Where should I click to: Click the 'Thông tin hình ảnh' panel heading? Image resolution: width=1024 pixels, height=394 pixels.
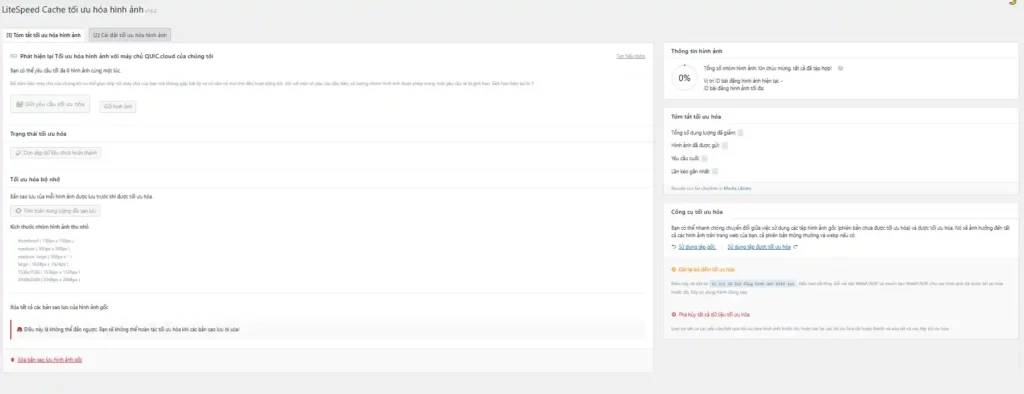[696, 51]
